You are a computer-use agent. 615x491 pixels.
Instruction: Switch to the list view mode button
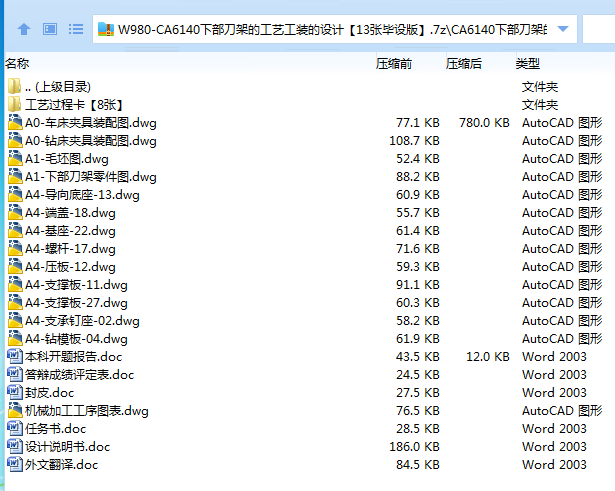click(x=76, y=29)
